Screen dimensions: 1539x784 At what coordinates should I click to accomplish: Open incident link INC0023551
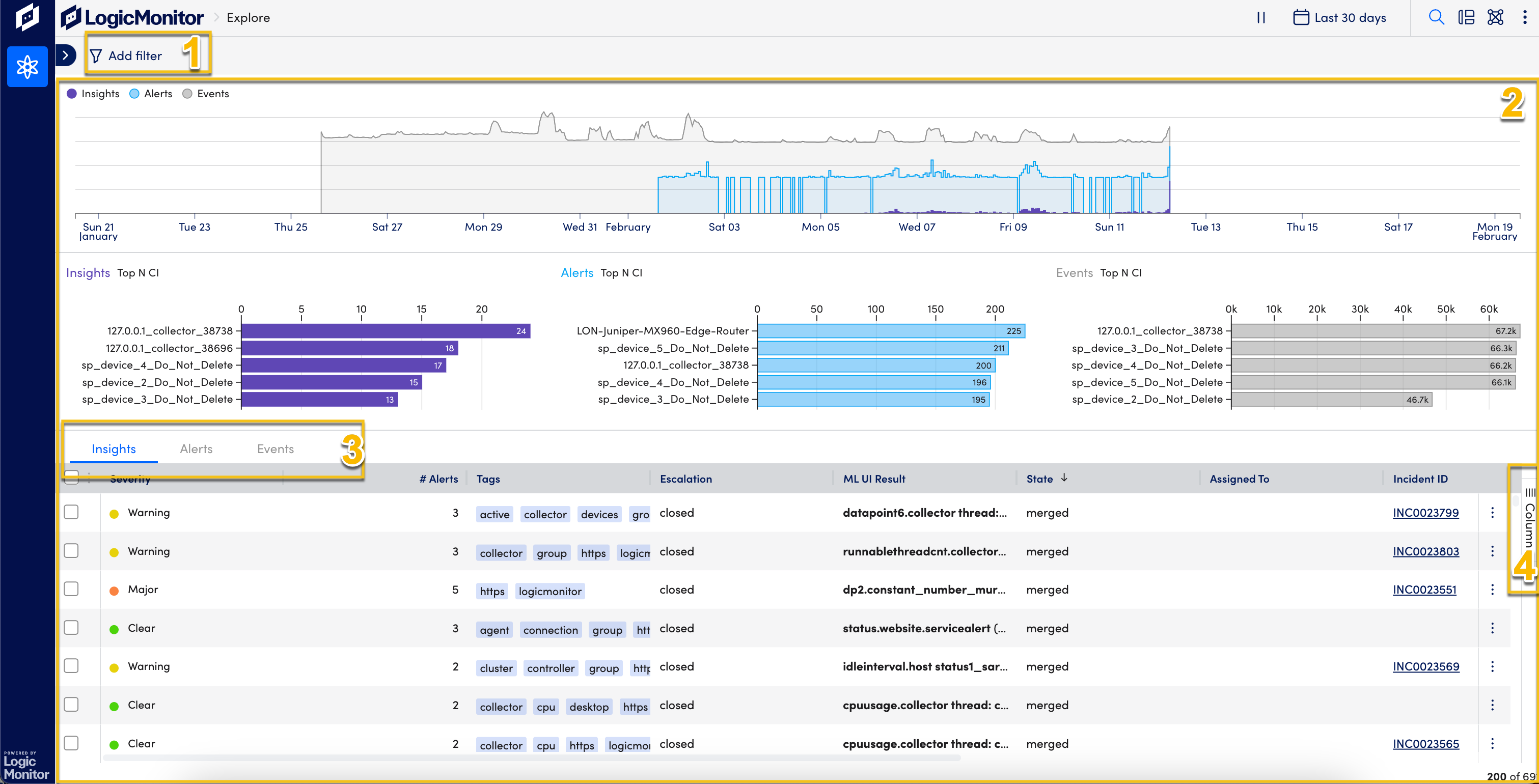click(x=1425, y=590)
